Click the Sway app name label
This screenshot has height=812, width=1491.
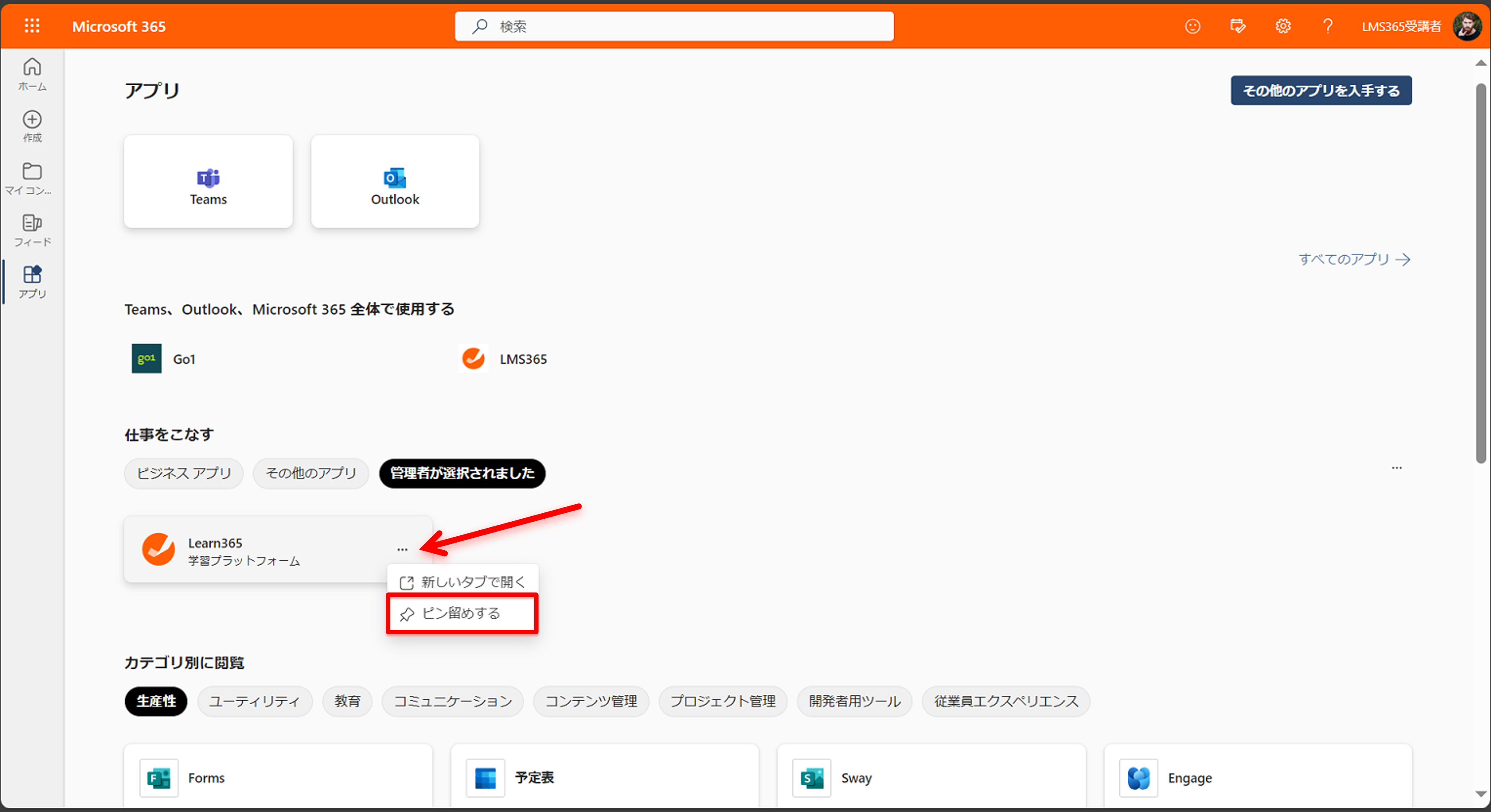(x=856, y=778)
